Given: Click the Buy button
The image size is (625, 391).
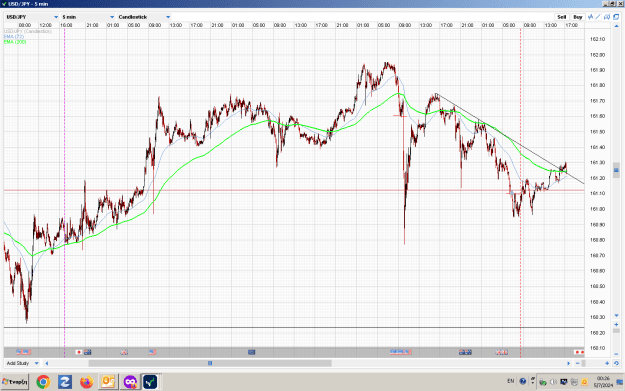Looking at the screenshot, I should (x=578, y=17).
